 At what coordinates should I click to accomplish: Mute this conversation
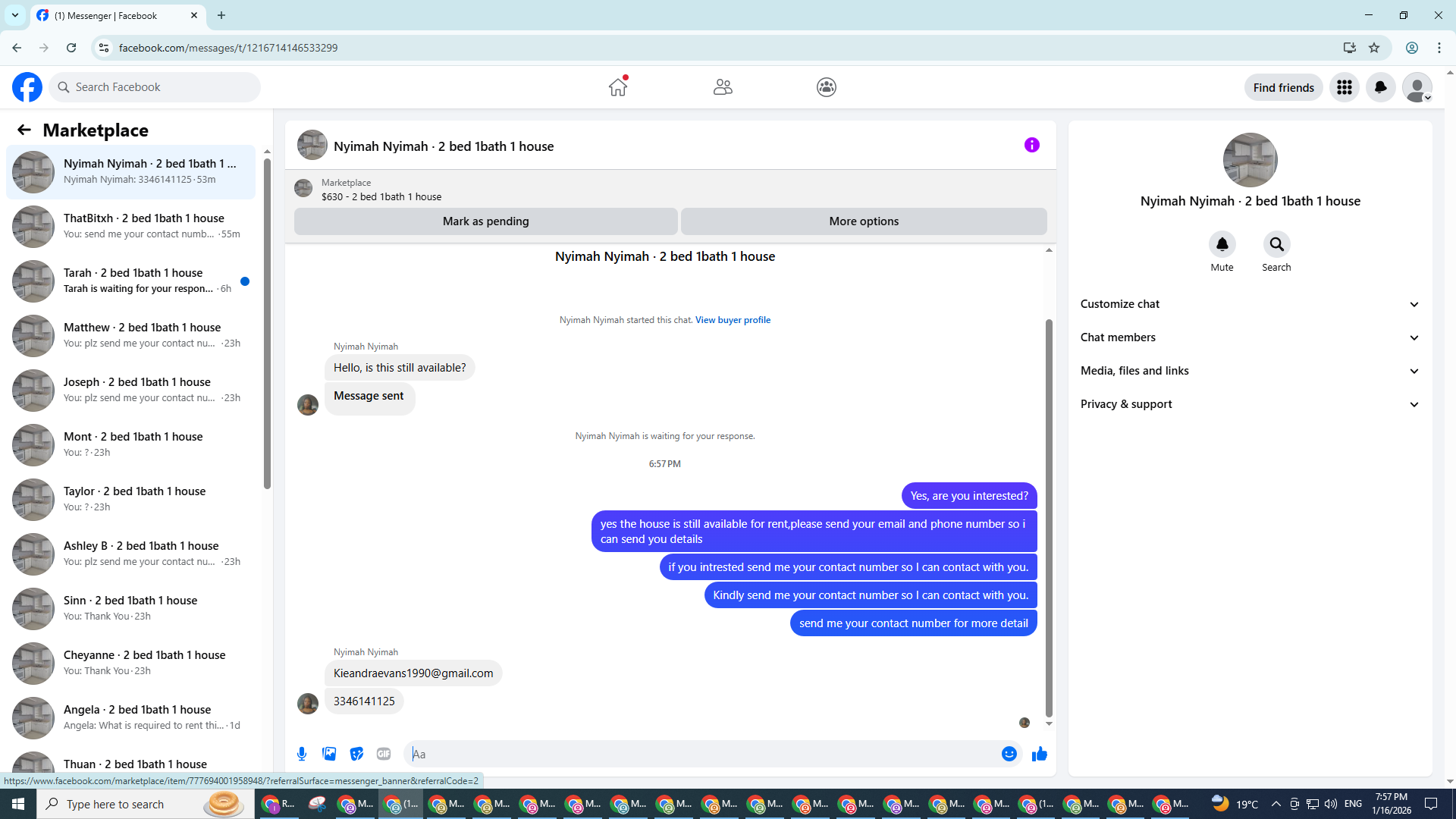pyautogui.click(x=1222, y=245)
